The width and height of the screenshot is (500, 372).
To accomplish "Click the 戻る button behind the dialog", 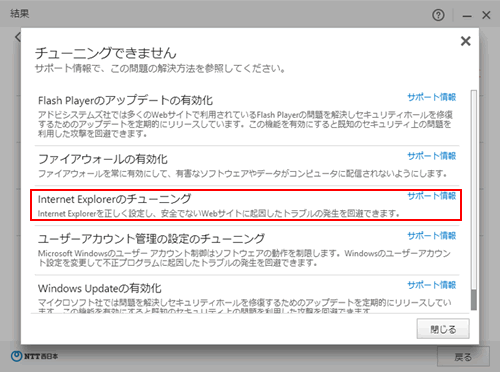I will click(463, 357).
